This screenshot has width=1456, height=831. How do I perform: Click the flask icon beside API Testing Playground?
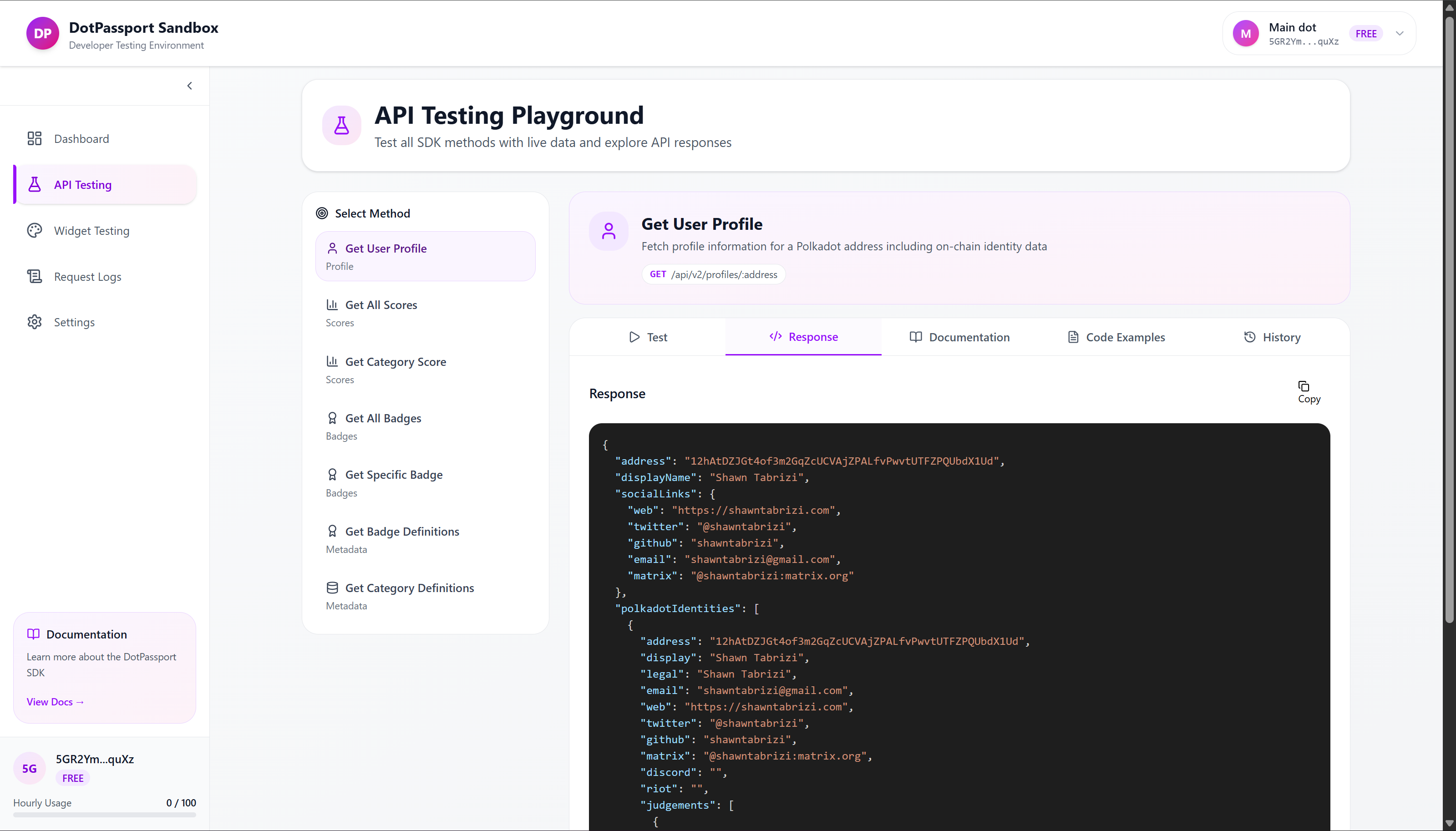341,126
